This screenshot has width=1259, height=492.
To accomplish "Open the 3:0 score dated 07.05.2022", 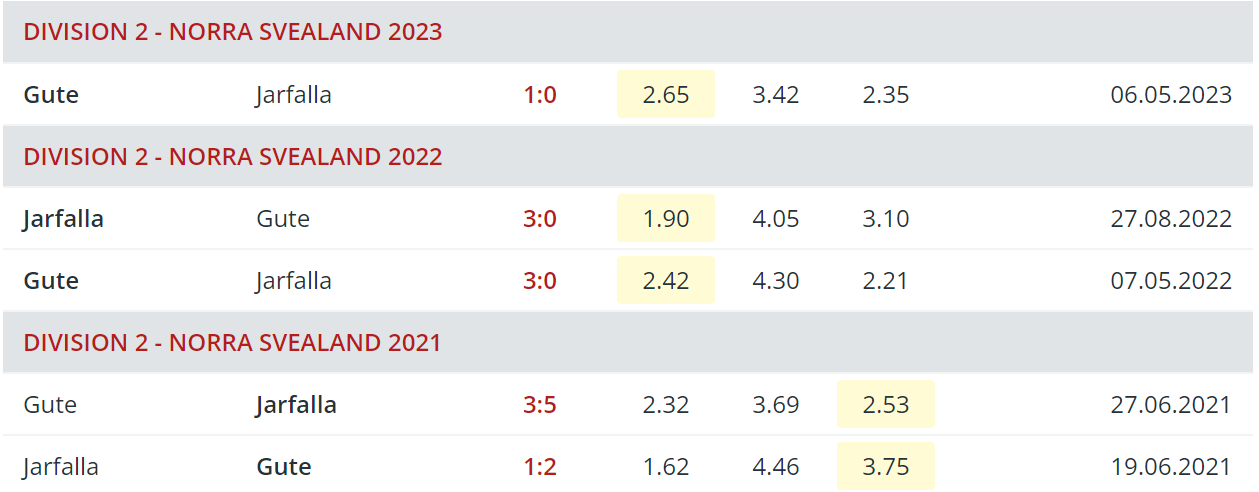I will point(540,281).
